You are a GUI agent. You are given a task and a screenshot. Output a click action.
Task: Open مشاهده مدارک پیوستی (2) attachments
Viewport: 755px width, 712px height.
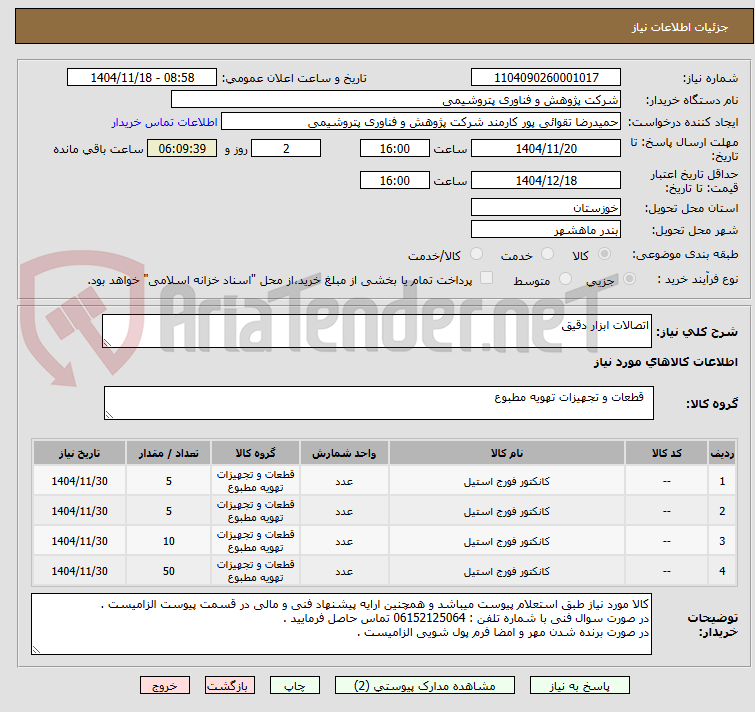click(425, 686)
